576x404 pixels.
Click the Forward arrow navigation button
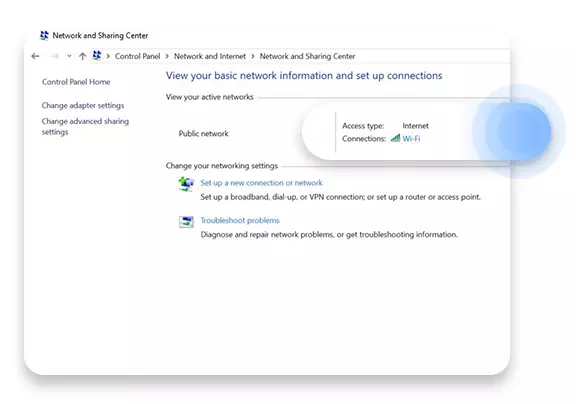tap(54, 56)
